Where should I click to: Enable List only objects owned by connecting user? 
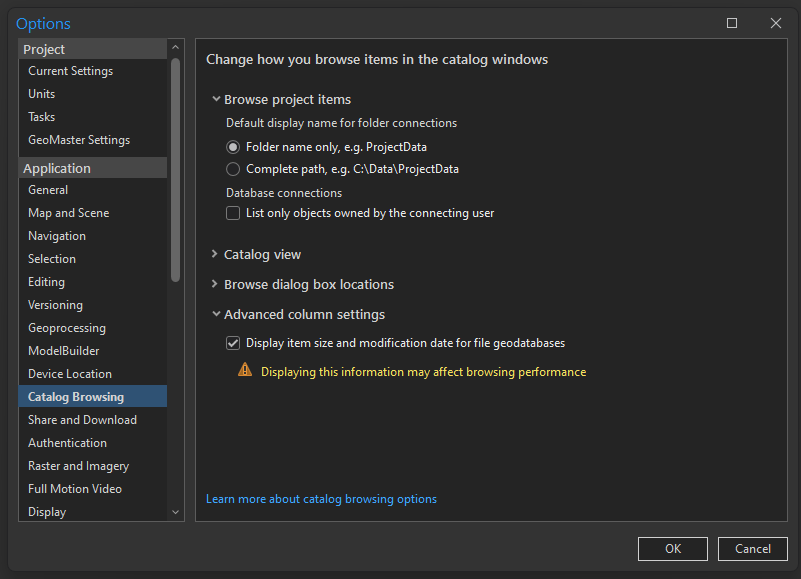pos(233,213)
